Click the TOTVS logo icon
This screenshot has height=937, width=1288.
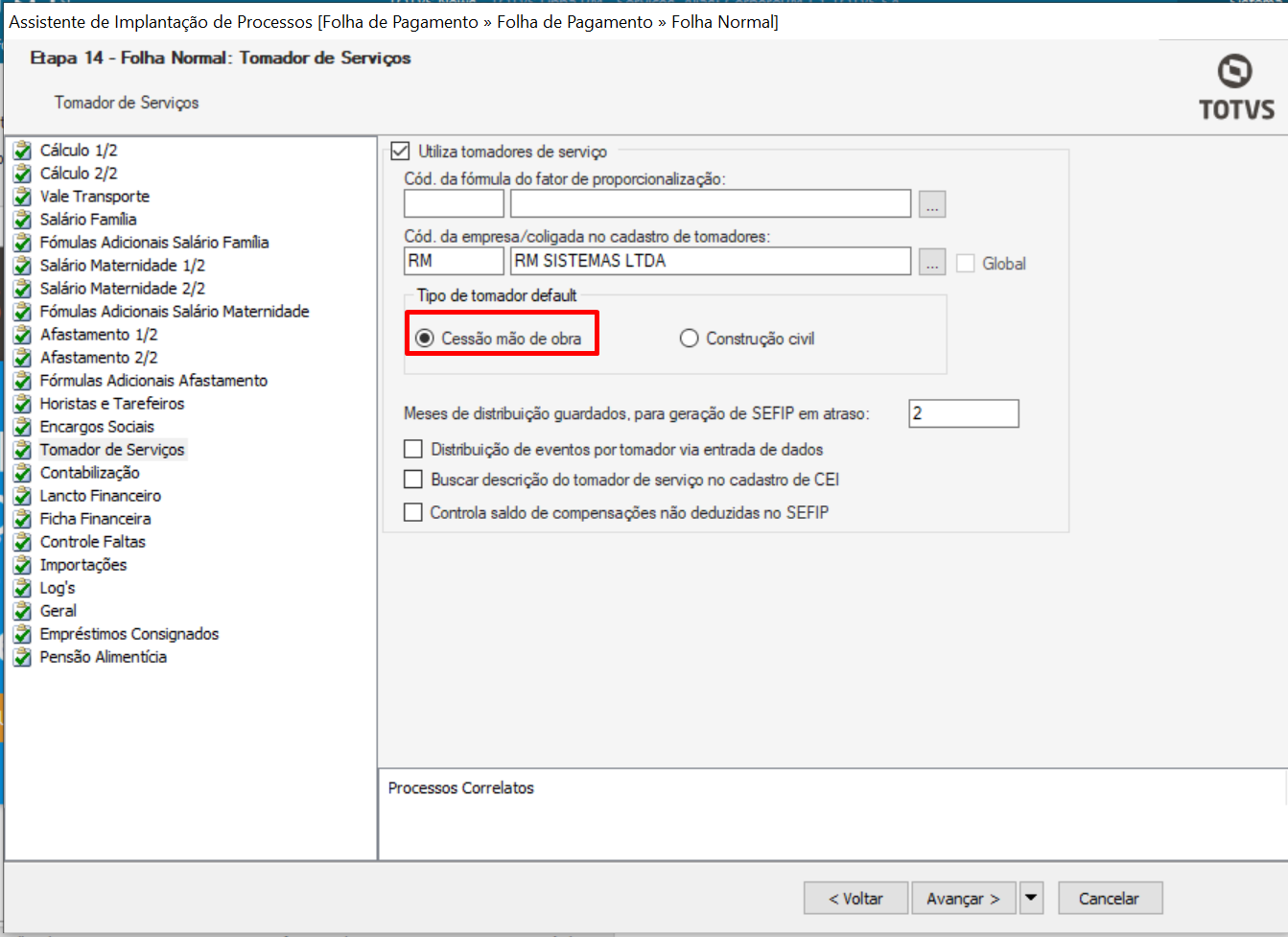(1235, 73)
